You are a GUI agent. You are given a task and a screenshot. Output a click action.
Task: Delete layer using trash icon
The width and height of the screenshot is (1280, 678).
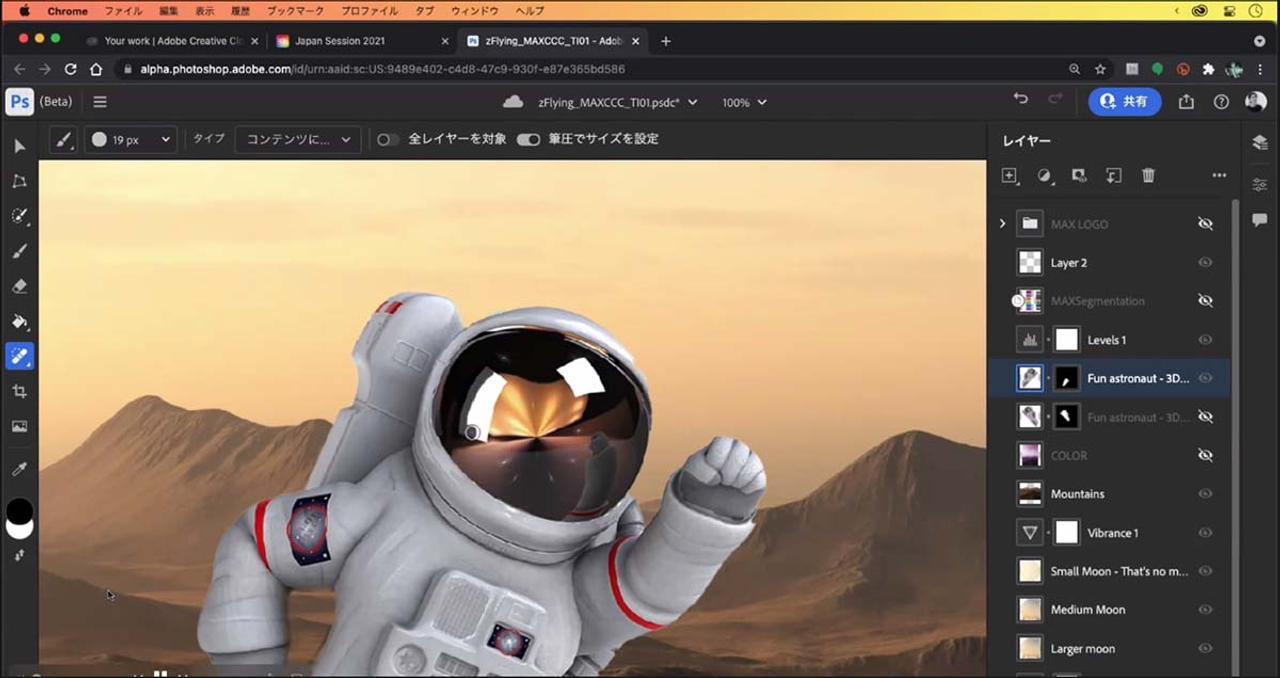coord(1148,175)
